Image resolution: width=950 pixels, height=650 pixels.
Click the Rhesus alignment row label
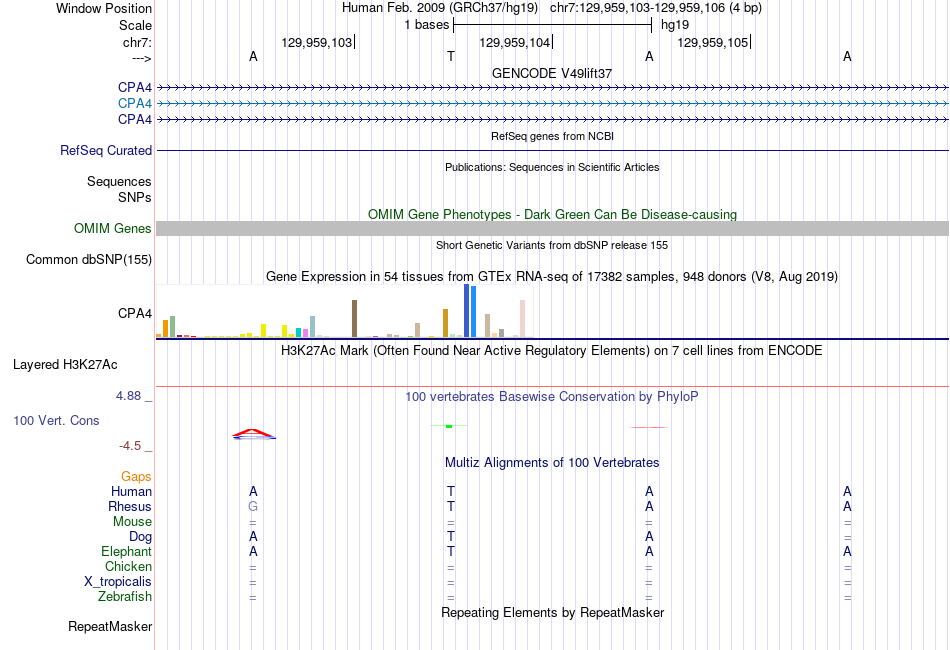click(x=130, y=506)
